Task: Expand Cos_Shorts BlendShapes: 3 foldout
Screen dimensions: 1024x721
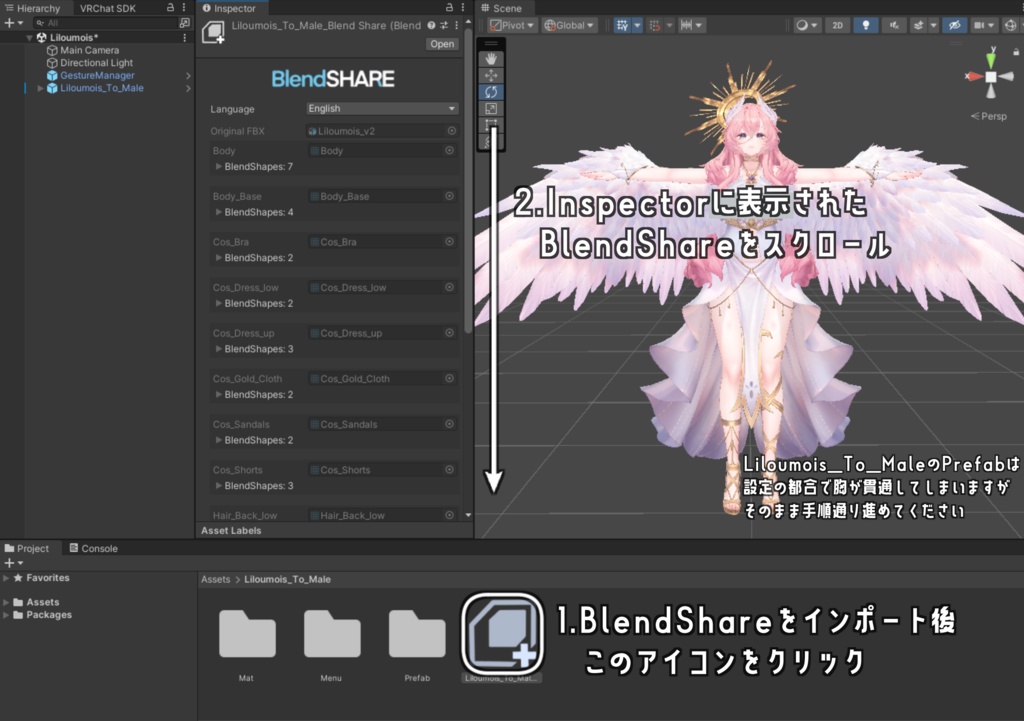Action: [219, 486]
